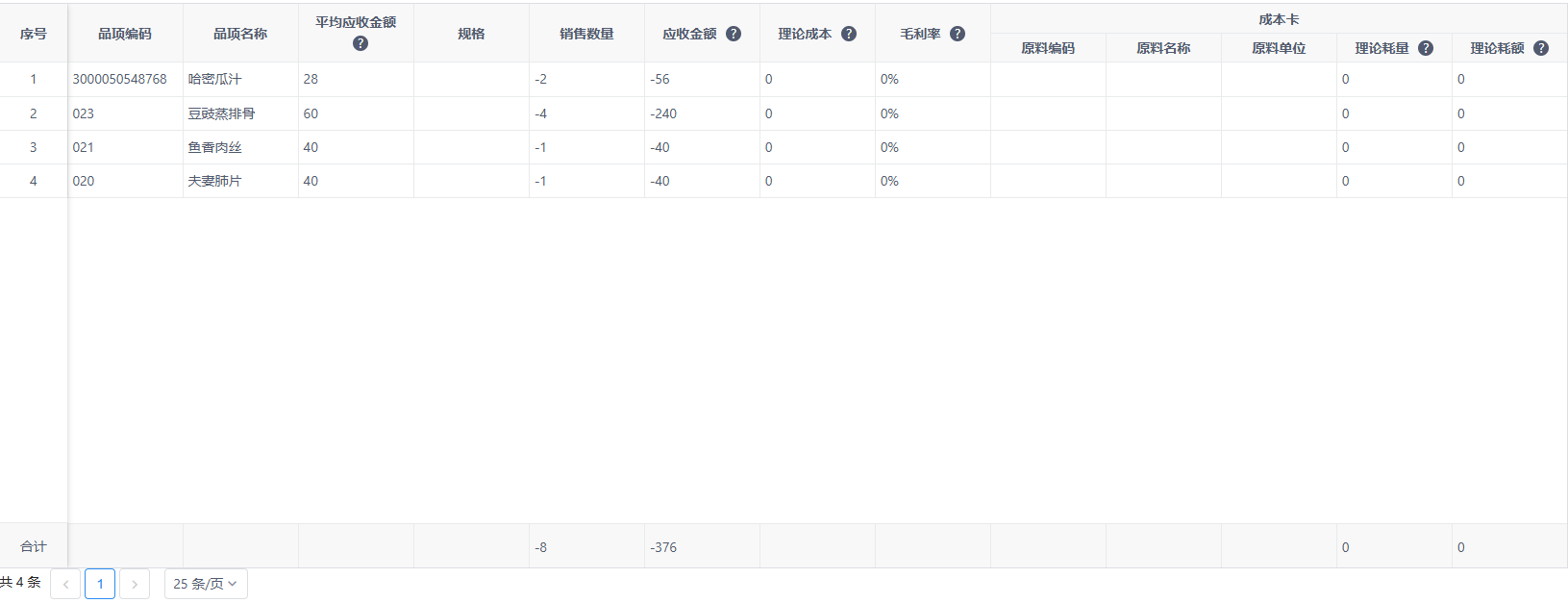Click help icon under 平均应收金额 header
The width and height of the screenshot is (1568, 603).
361,43
